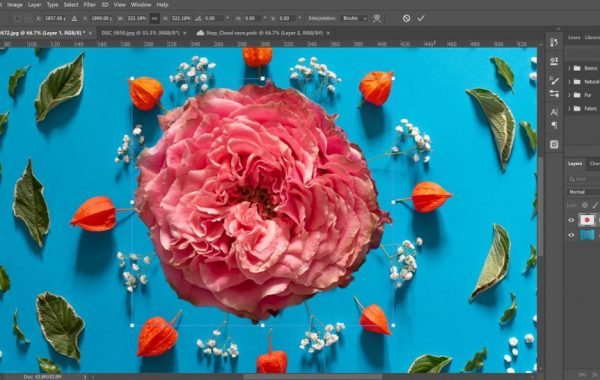Select the blue background layer thumbnail
This screenshot has height=380, width=600.
(587, 235)
